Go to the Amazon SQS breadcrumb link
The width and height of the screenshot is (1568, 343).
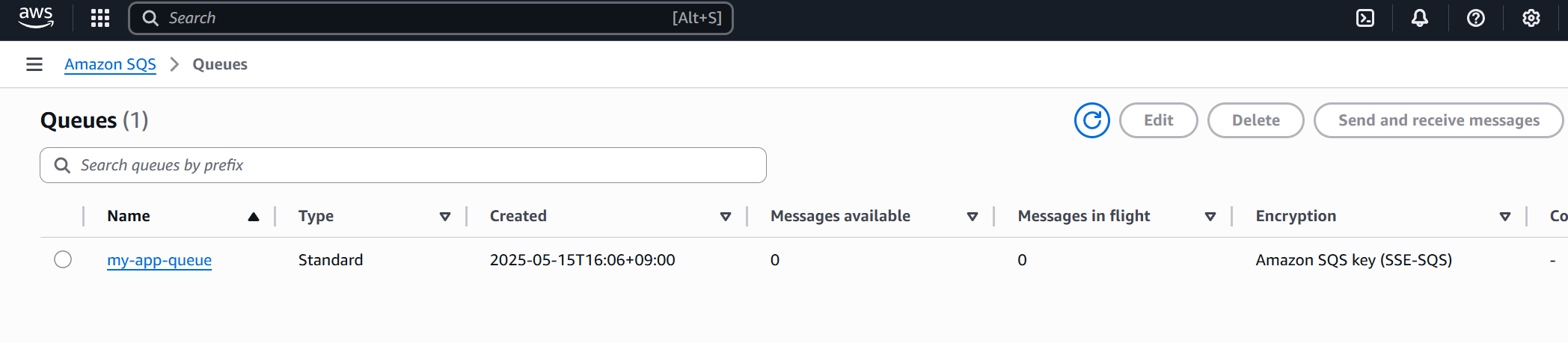click(x=110, y=64)
